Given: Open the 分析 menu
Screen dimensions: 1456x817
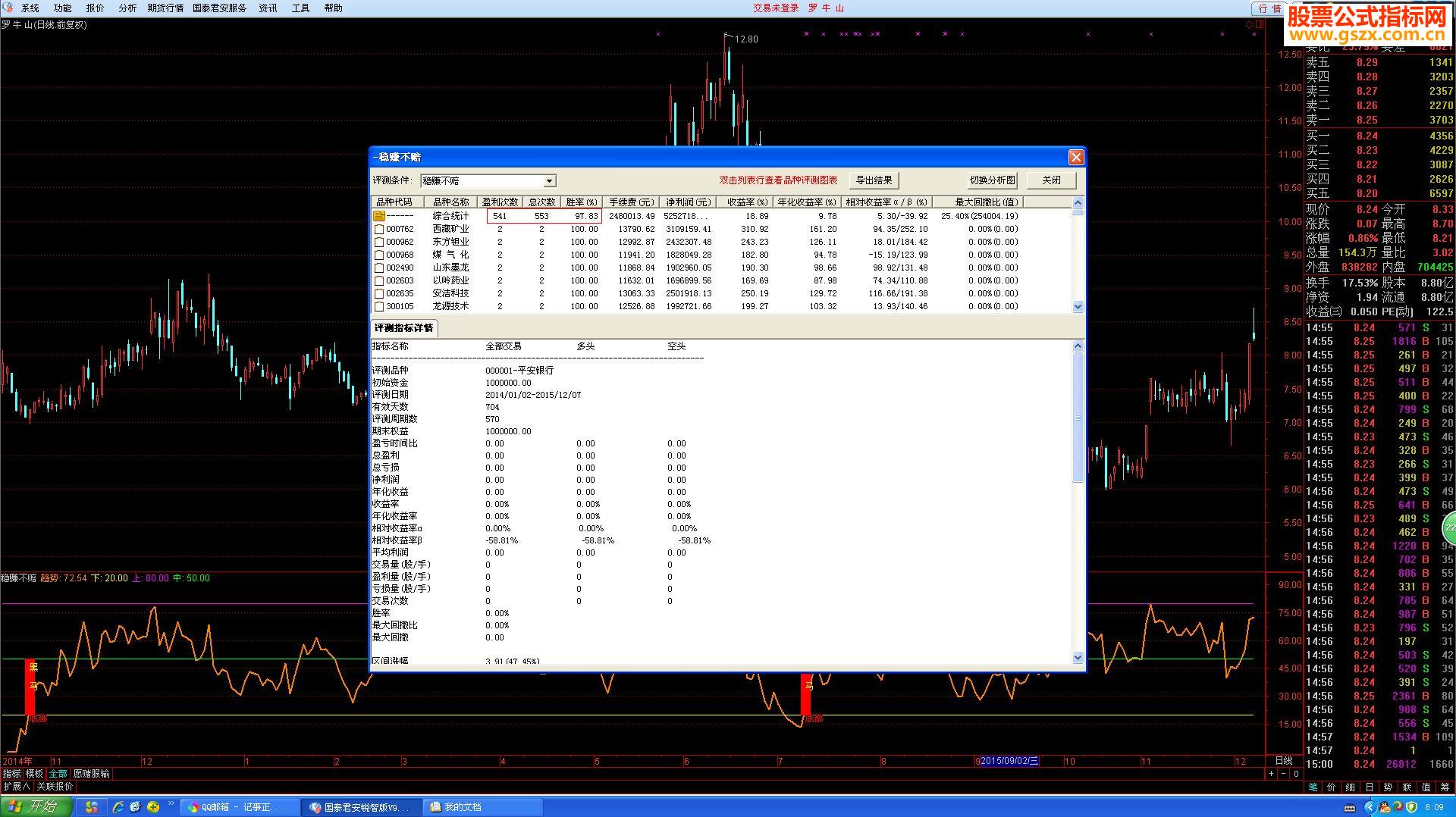Looking at the screenshot, I should [x=128, y=8].
